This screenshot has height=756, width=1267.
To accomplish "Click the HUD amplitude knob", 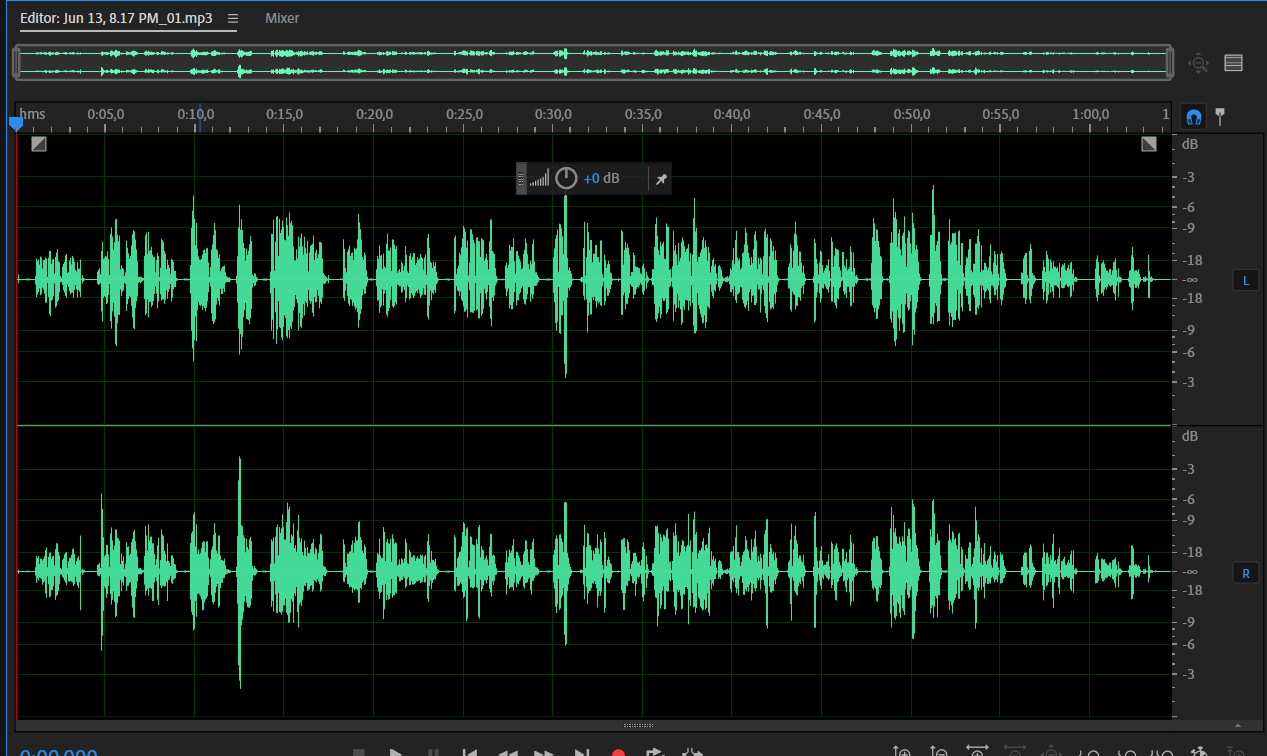I will click(566, 179).
